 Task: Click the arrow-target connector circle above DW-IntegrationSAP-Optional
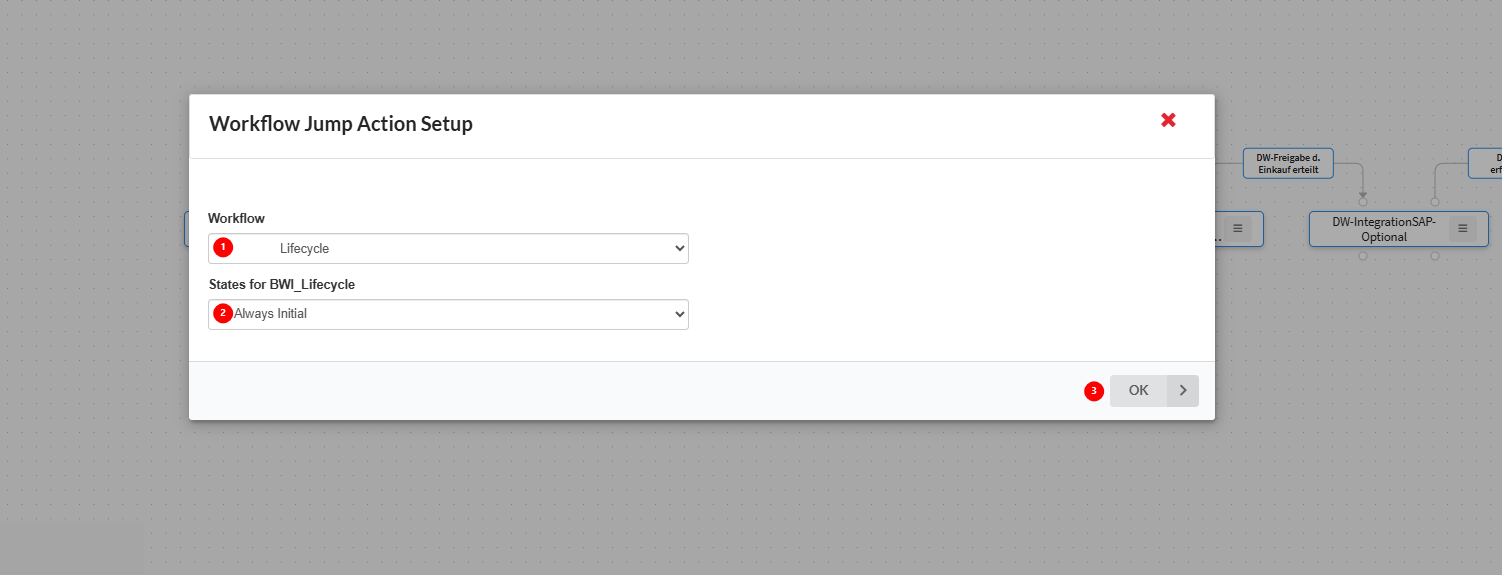click(x=1363, y=202)
